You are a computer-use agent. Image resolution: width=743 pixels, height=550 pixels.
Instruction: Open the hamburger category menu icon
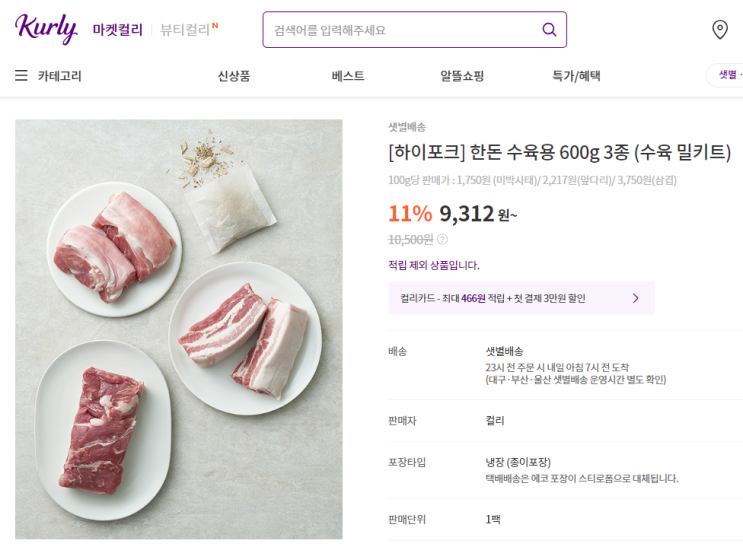coord(21,76)
